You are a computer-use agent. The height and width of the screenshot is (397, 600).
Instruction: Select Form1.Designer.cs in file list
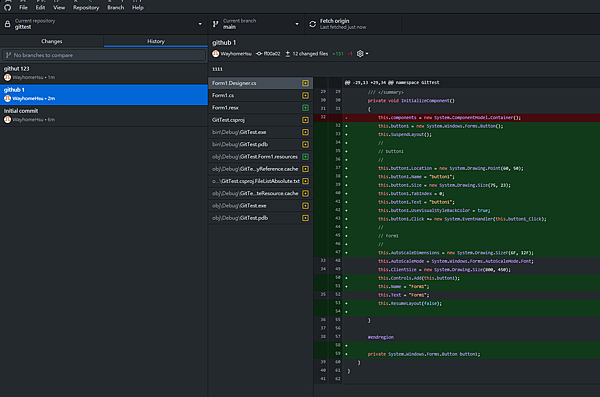tap(261, 83)
